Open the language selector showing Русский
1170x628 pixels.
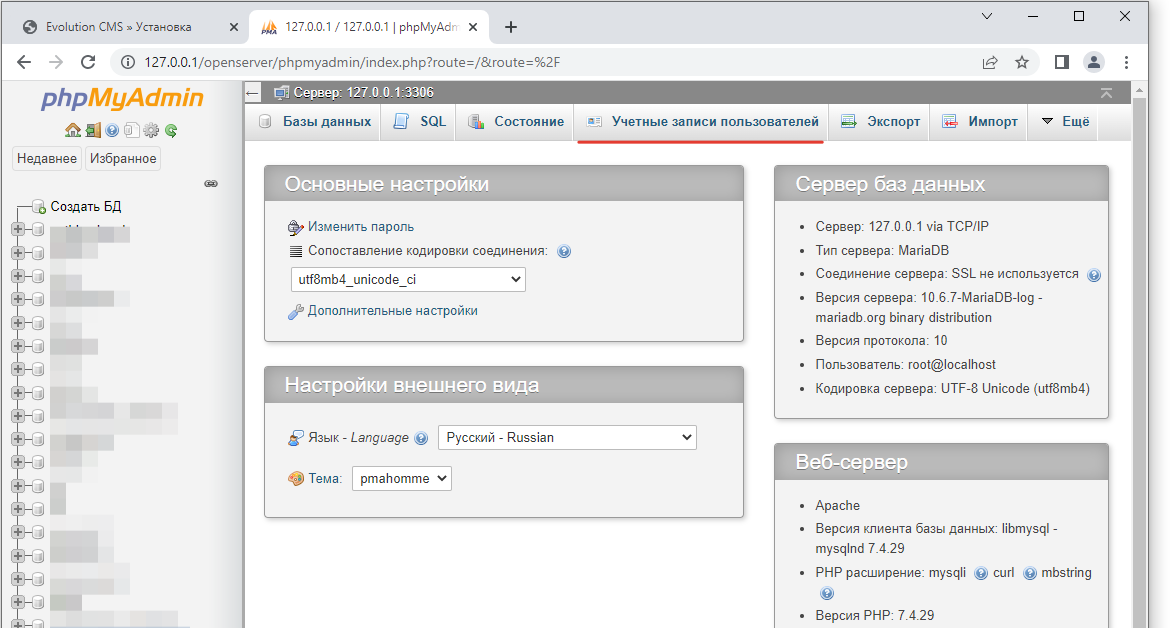[x=567, y=437]
